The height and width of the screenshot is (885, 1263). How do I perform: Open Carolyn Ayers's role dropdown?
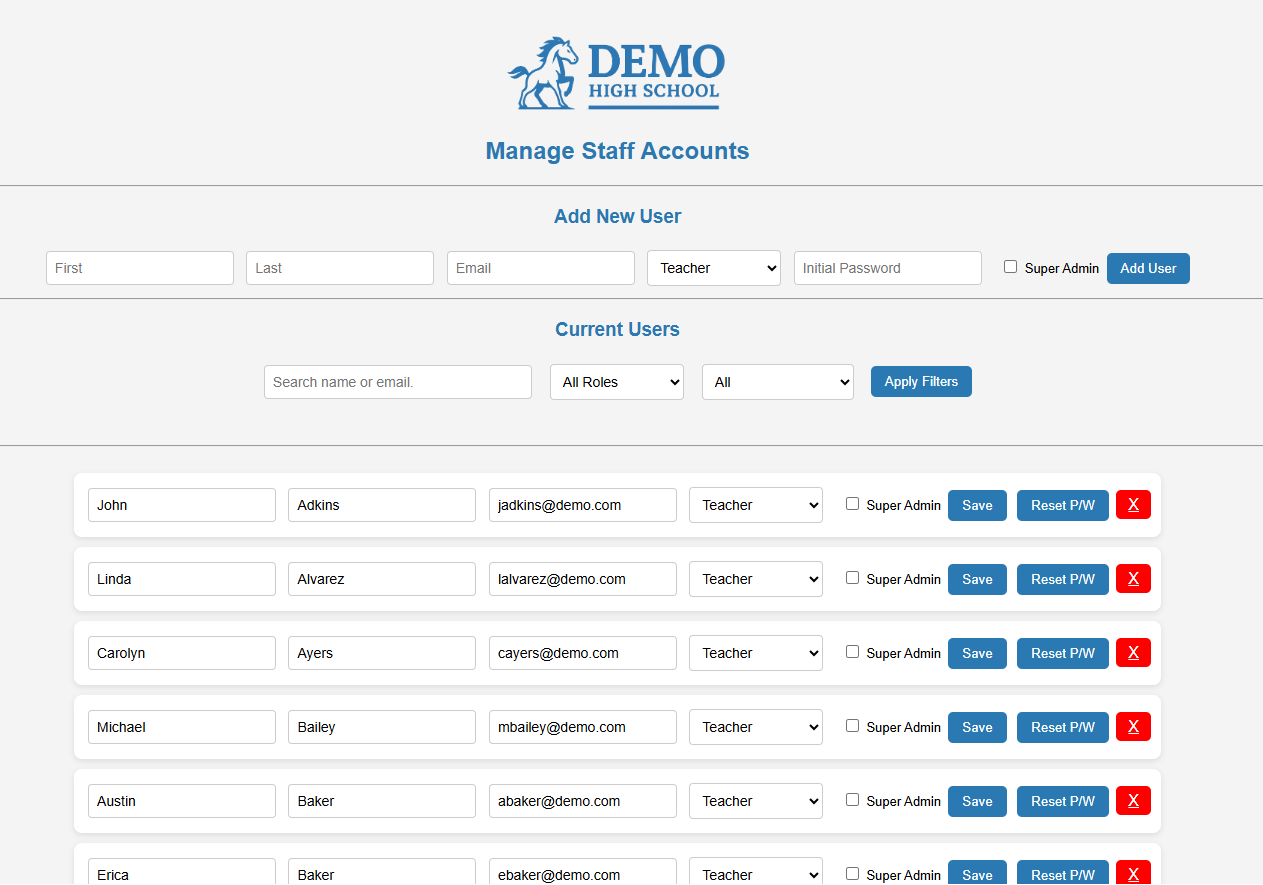point(755,653)
